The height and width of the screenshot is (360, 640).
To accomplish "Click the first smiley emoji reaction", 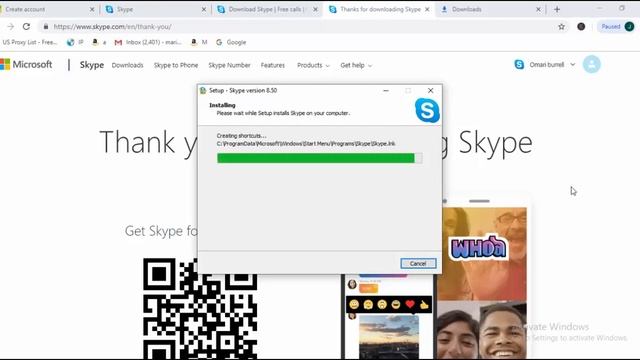I will [x=354, y=304].
